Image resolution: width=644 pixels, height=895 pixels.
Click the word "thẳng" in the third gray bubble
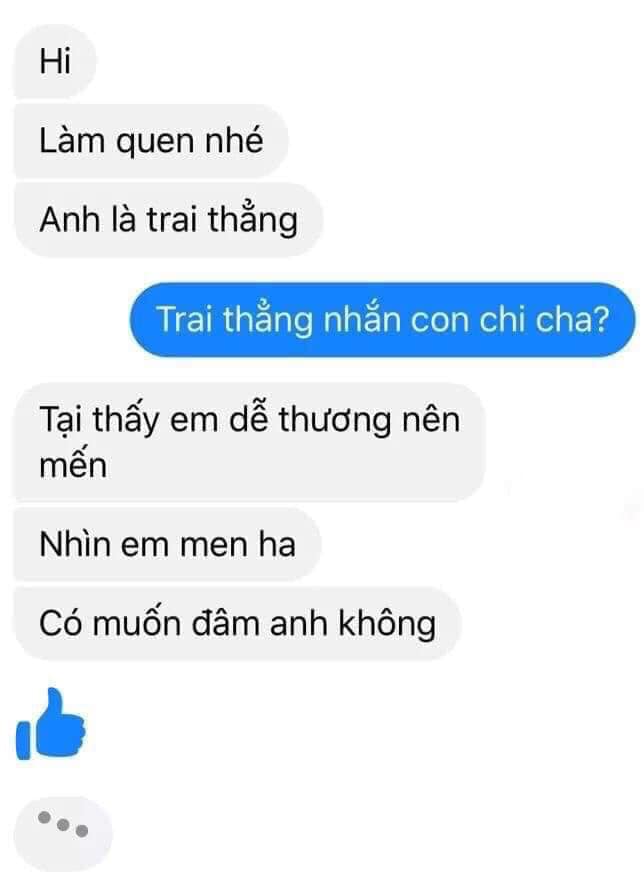(x=252, y=220)
